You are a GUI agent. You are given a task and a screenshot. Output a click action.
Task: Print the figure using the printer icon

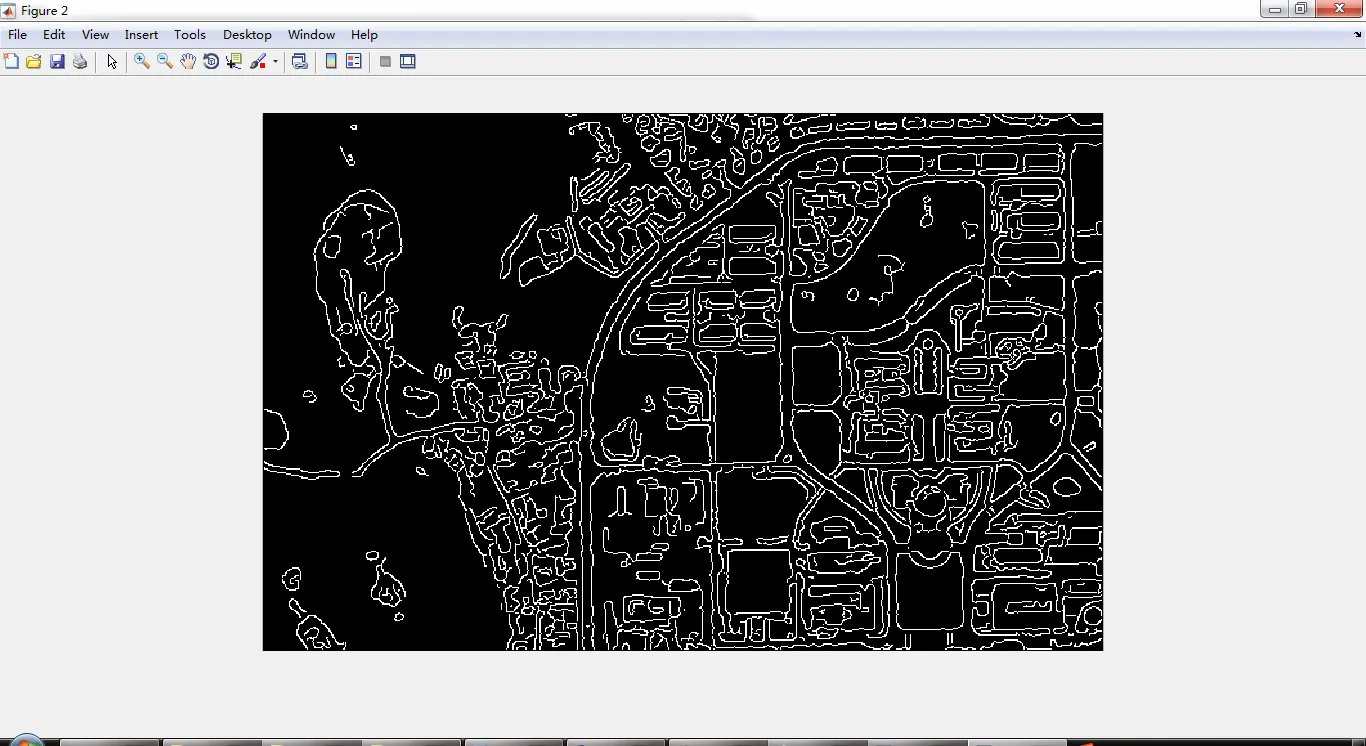80,62
